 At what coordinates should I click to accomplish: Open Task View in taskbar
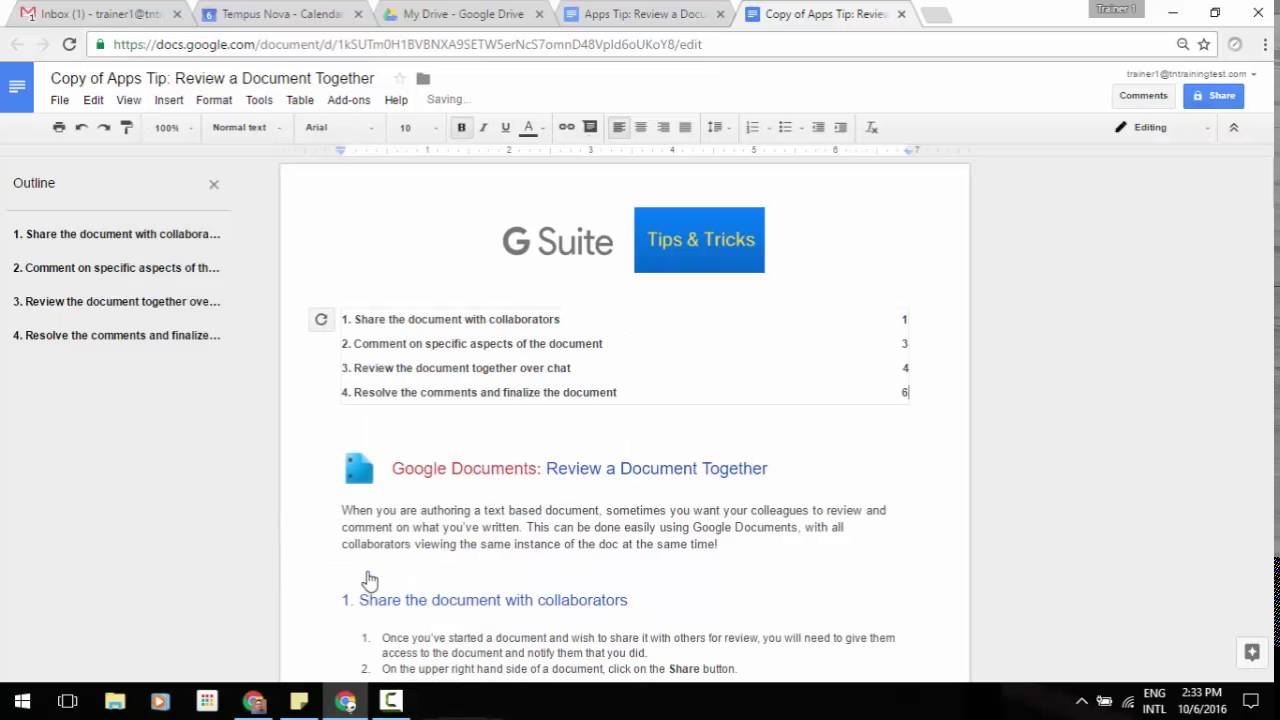point(68,701)
